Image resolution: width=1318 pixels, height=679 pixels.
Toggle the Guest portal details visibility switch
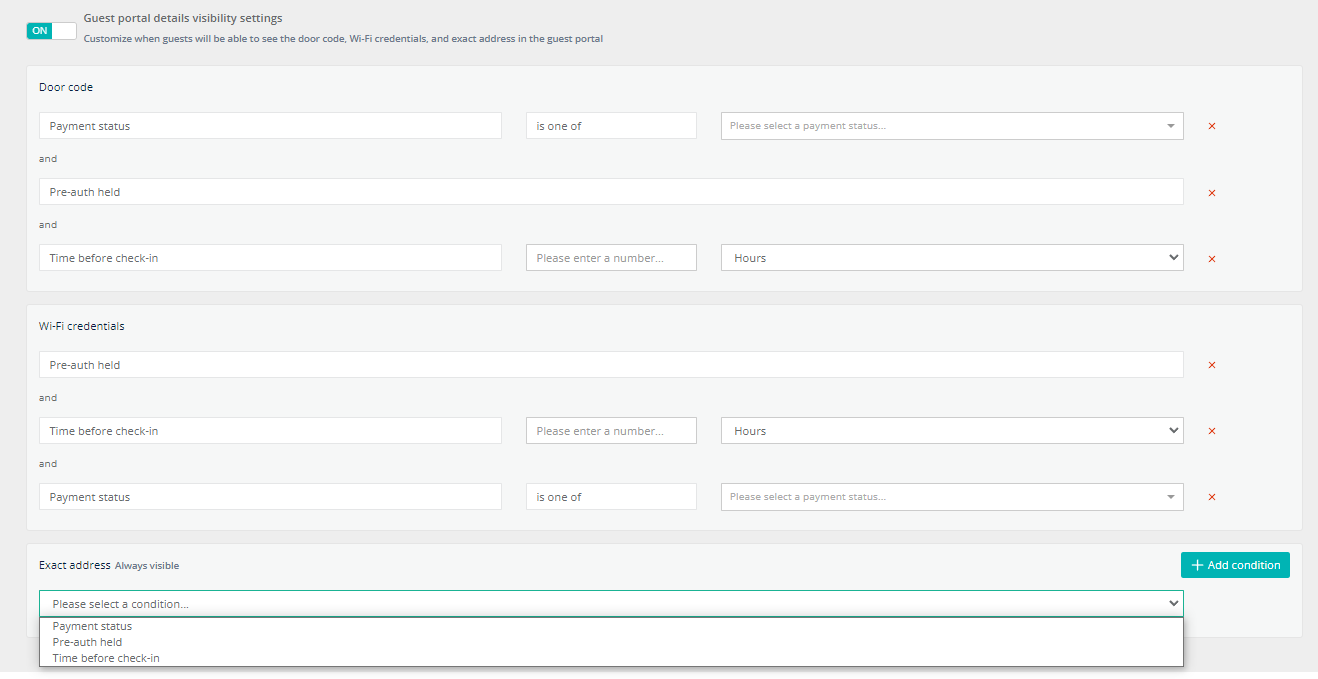[51, 31]
